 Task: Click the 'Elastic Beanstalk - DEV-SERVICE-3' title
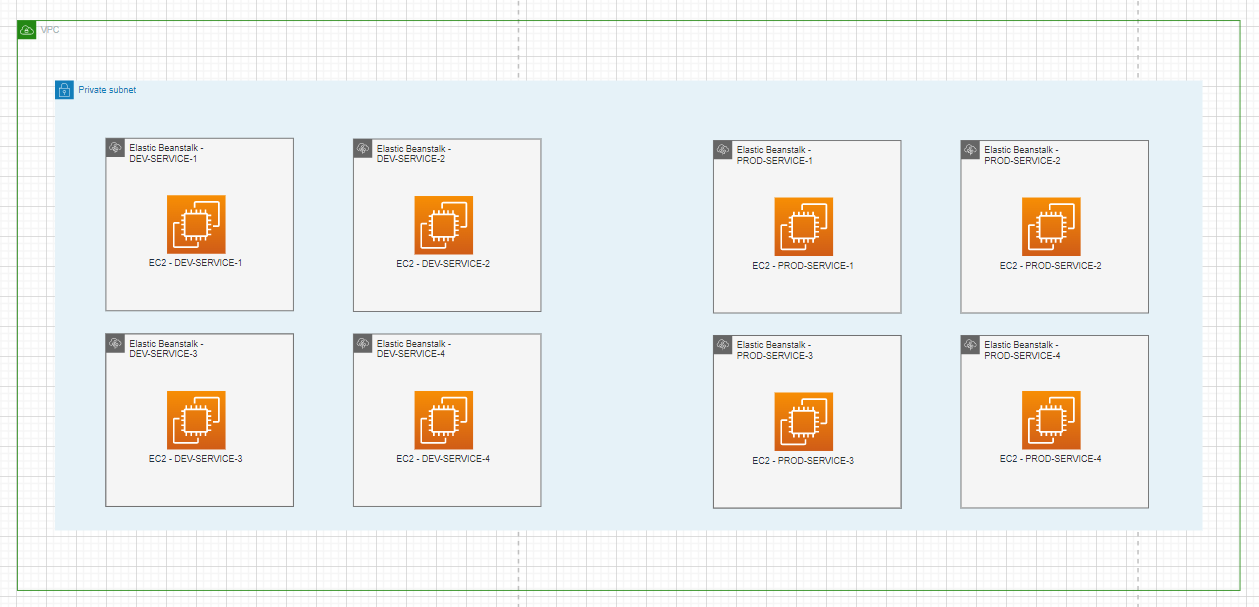tap(166, 348)
